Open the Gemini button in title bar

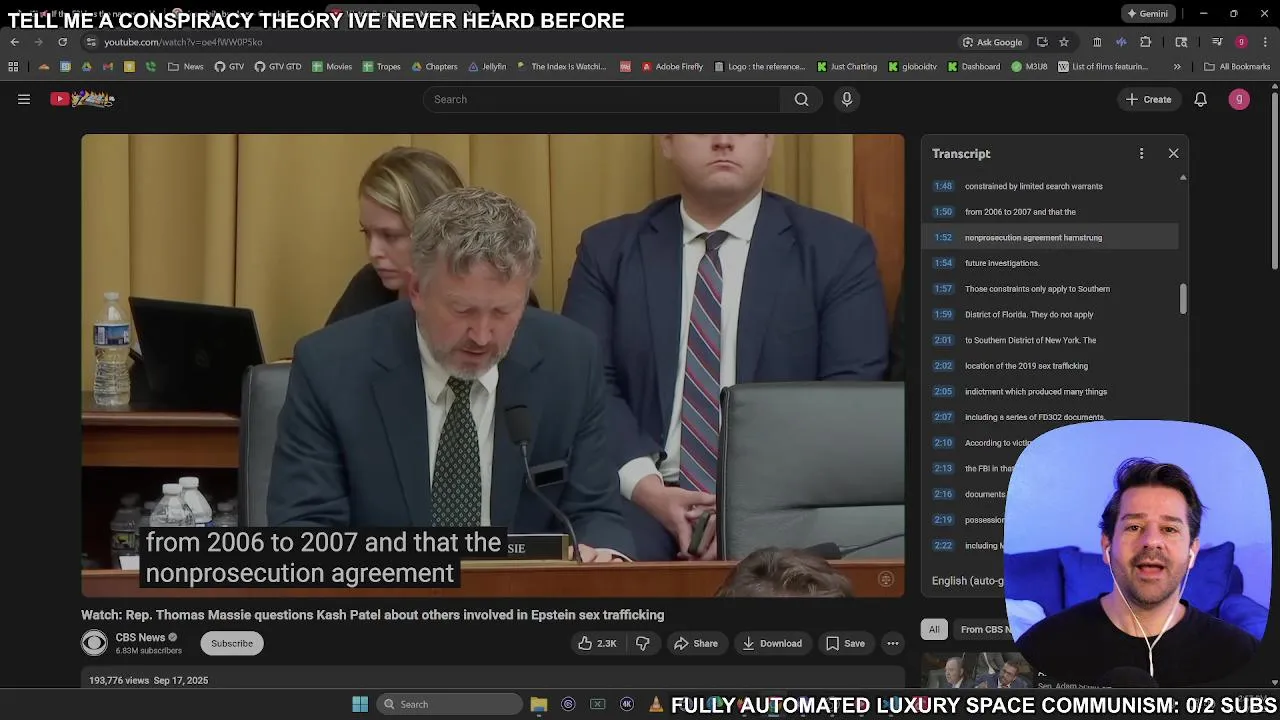click(1147, 14)
